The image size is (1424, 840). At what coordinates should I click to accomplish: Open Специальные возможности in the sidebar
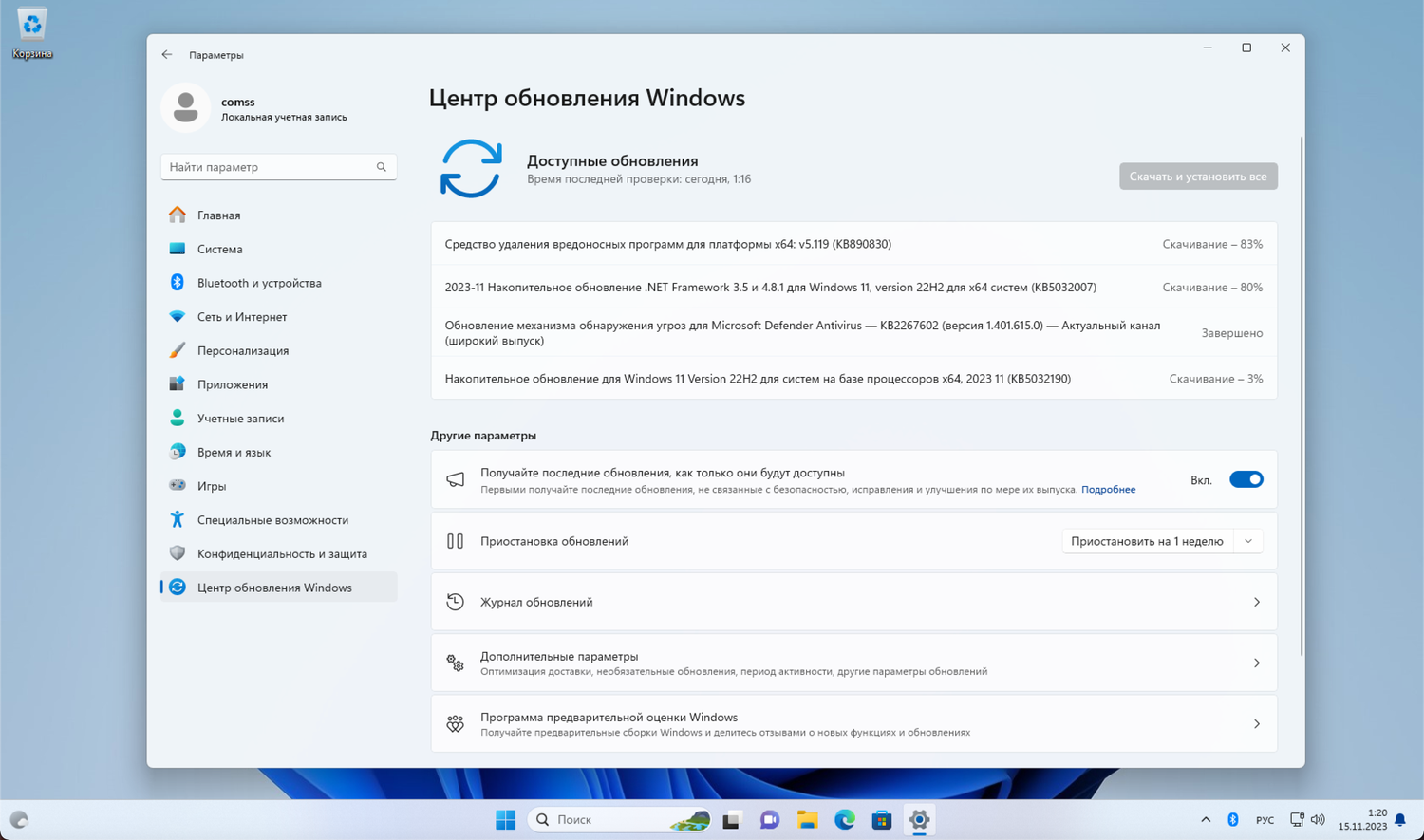278,520
